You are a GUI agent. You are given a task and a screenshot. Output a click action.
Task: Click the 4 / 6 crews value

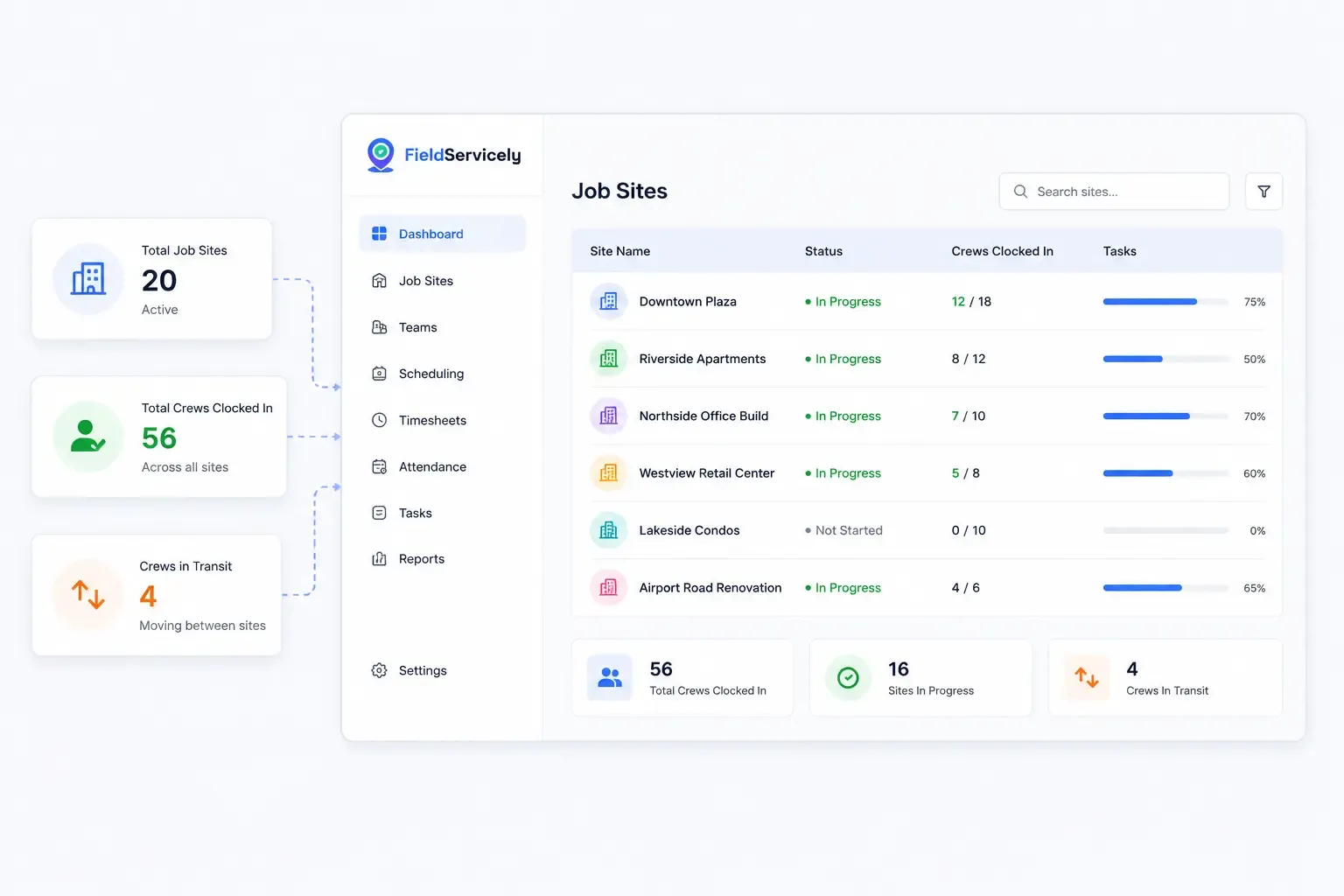tap(965, 588)
